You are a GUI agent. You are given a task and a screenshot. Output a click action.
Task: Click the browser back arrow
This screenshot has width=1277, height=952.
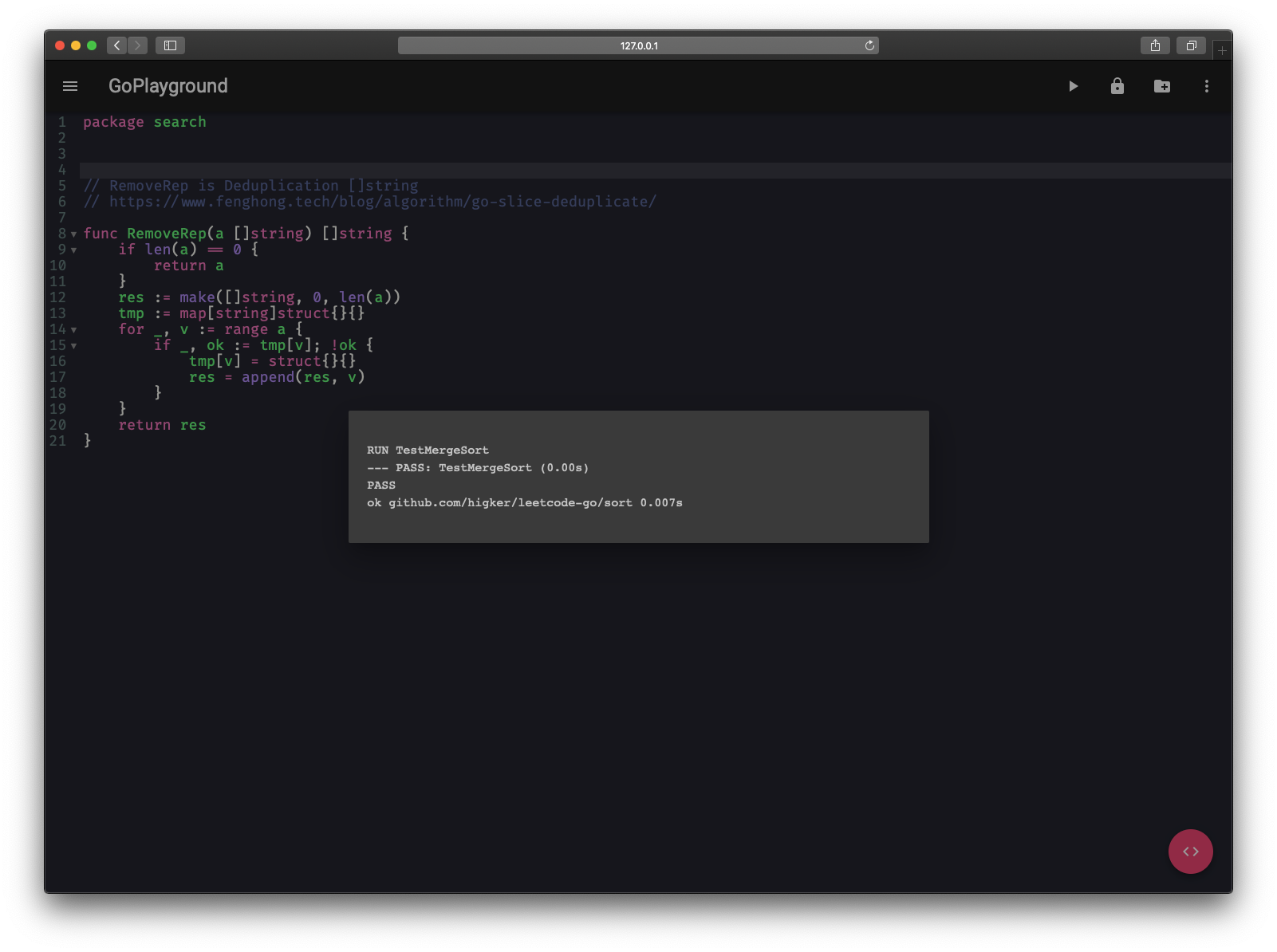[x=116, y=45]
